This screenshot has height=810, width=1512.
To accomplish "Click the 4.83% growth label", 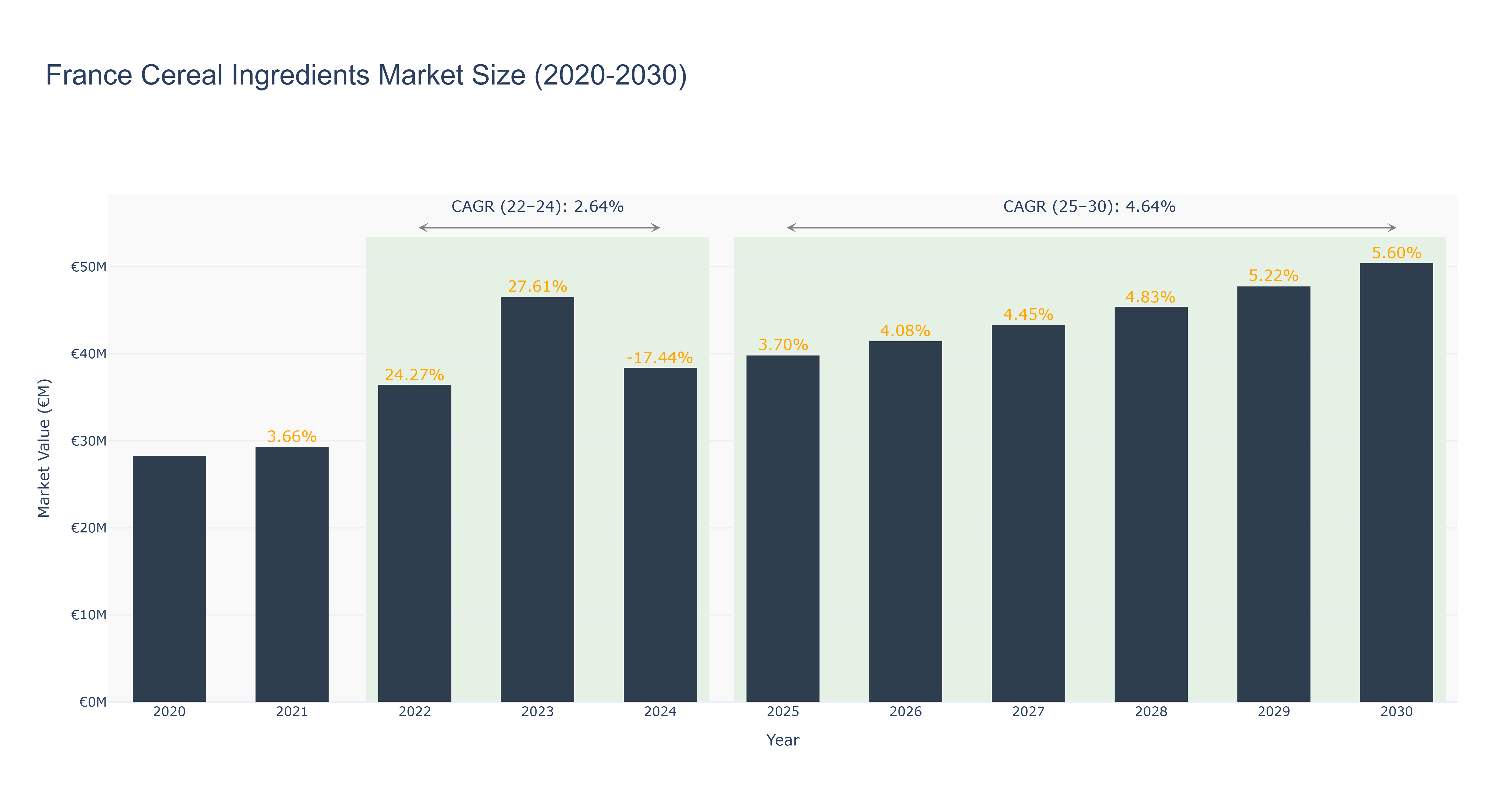I will click(1150, 297).
